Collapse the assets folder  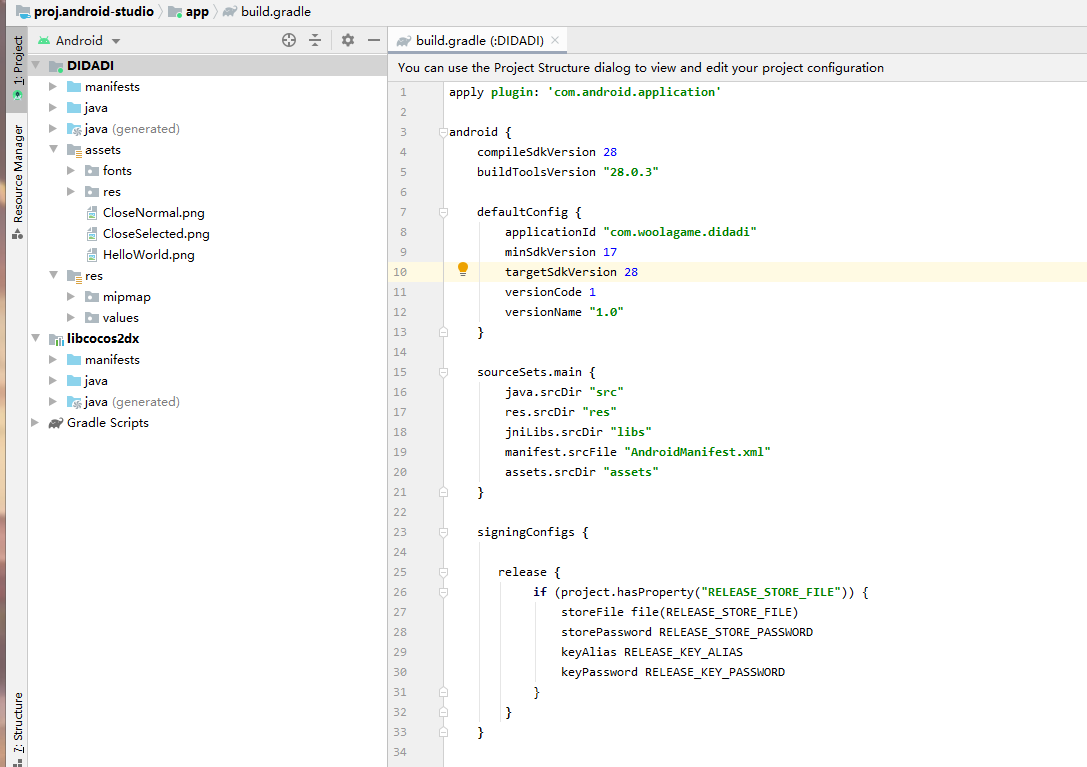click(53, 149)
